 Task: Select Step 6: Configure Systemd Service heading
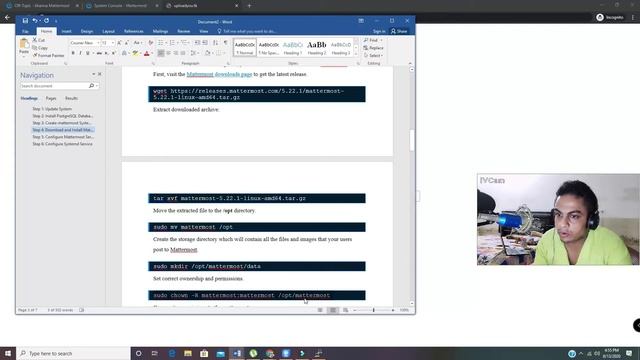click(63, 144)
